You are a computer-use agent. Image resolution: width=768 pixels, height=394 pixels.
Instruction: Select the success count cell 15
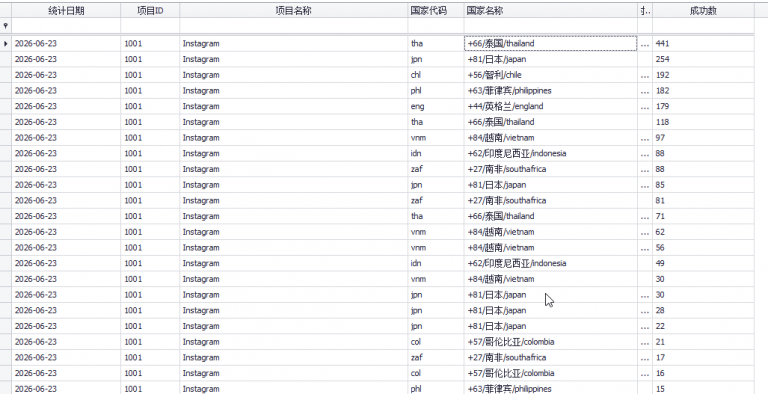703,389
